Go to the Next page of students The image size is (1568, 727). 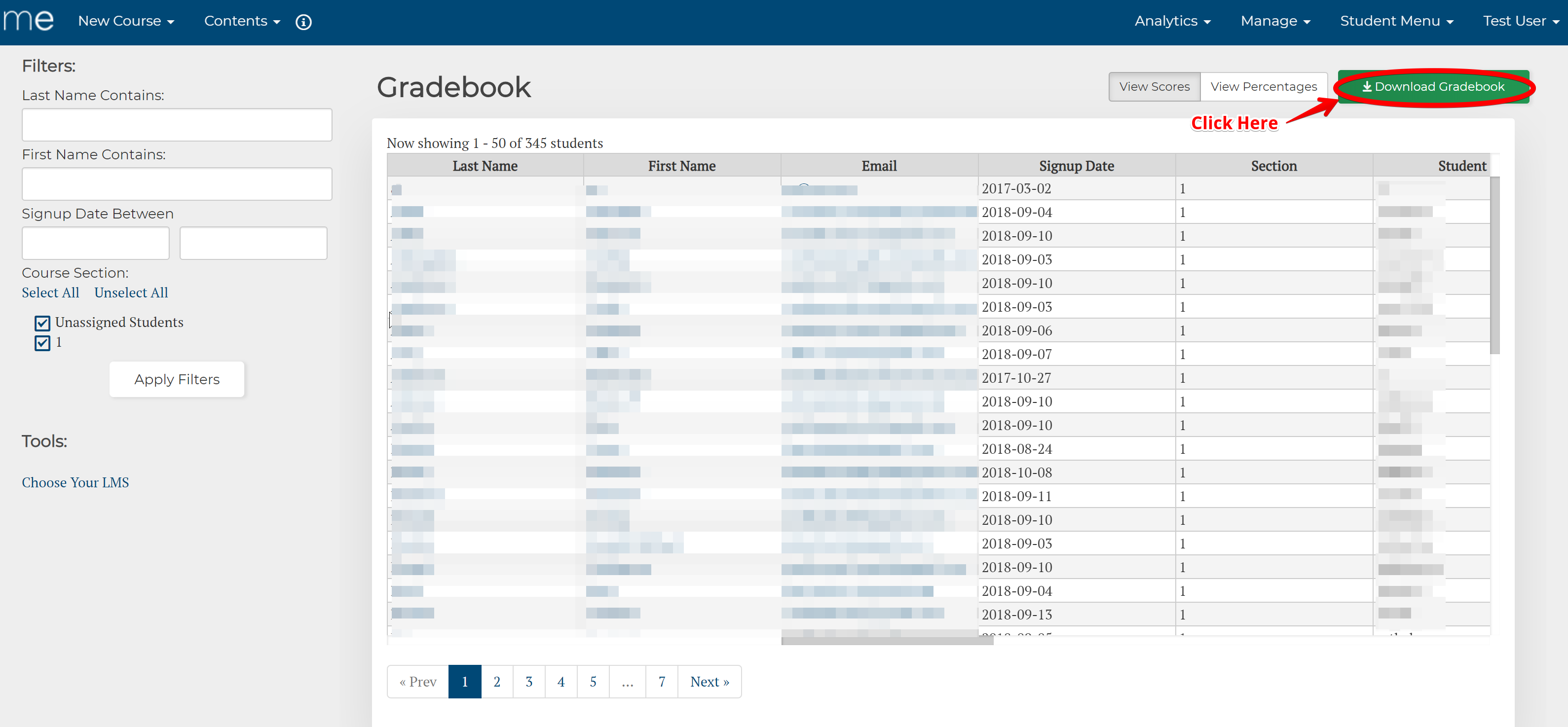pos(709,681)
